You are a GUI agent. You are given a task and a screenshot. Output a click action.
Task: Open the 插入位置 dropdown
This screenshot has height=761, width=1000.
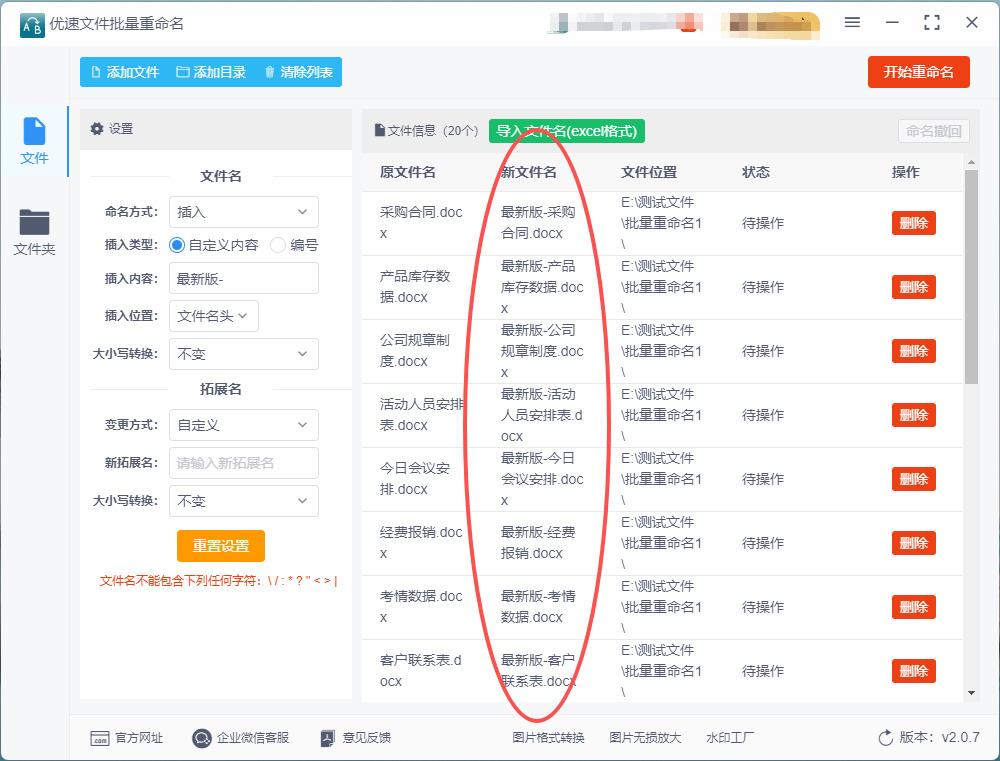click(x=214, y=316)
